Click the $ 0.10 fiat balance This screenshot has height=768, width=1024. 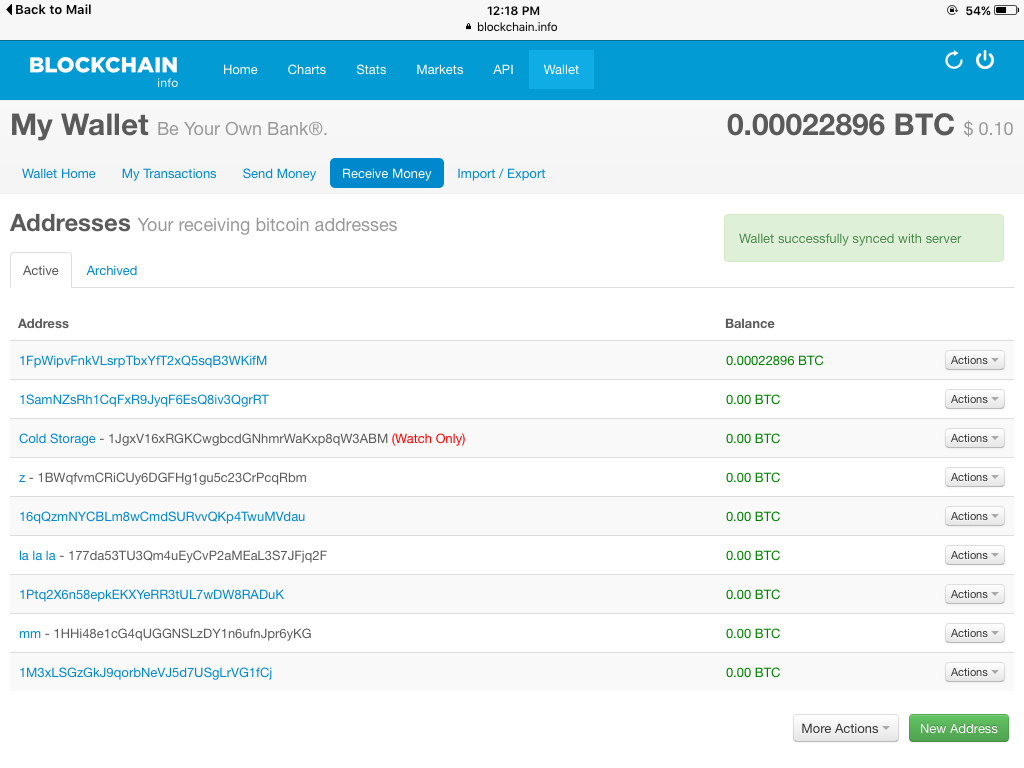988,129
